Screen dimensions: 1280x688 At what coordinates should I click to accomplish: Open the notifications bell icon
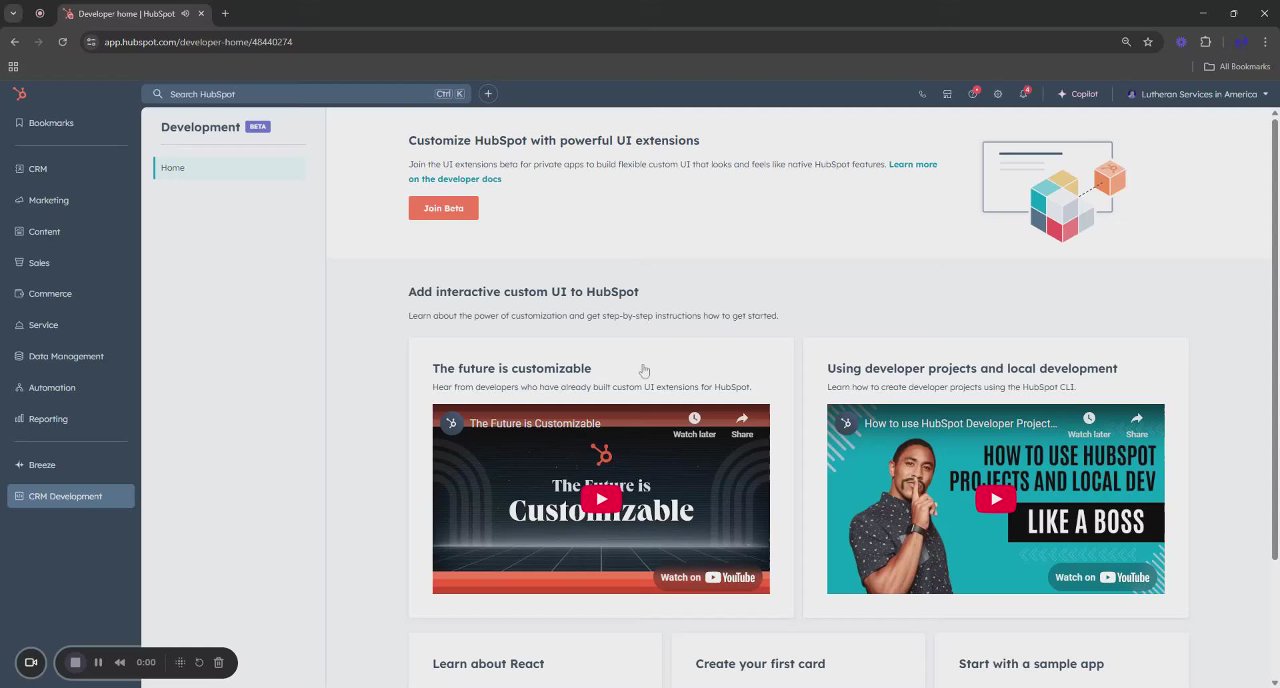[1024, 94]
